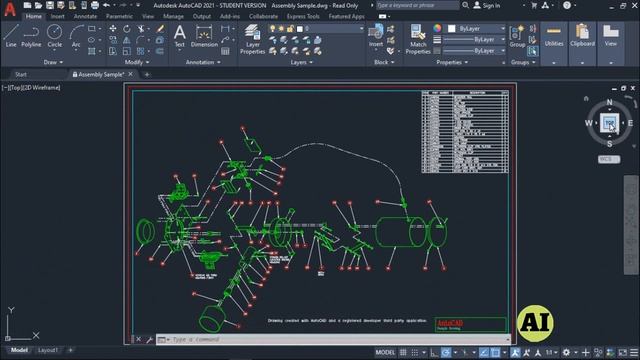Click the Customization menu icon in status bar
Screen dimensions: 640x360
[x=634, y=352]
